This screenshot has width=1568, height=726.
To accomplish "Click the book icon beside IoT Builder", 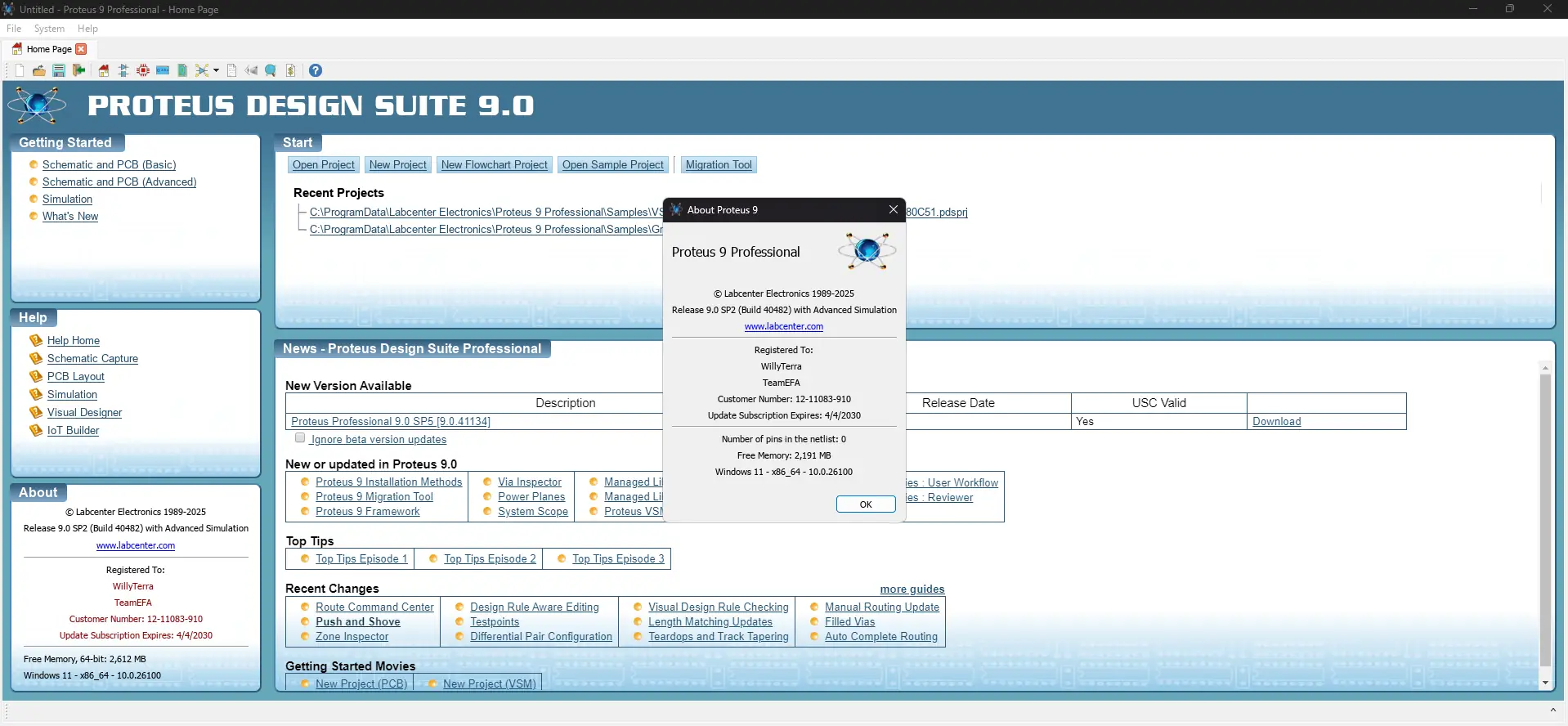I will coord(36,430).
